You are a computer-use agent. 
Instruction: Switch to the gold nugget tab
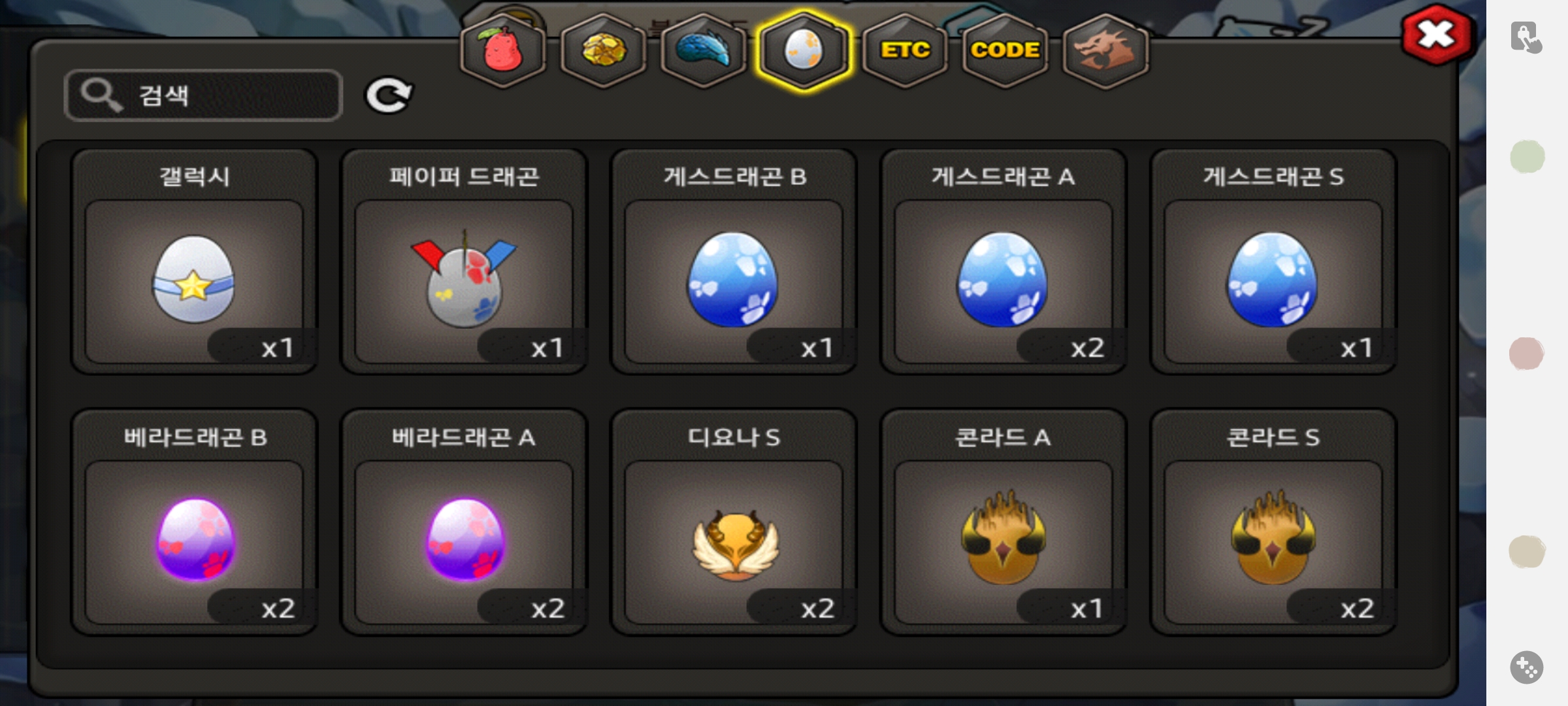(603, 50)
